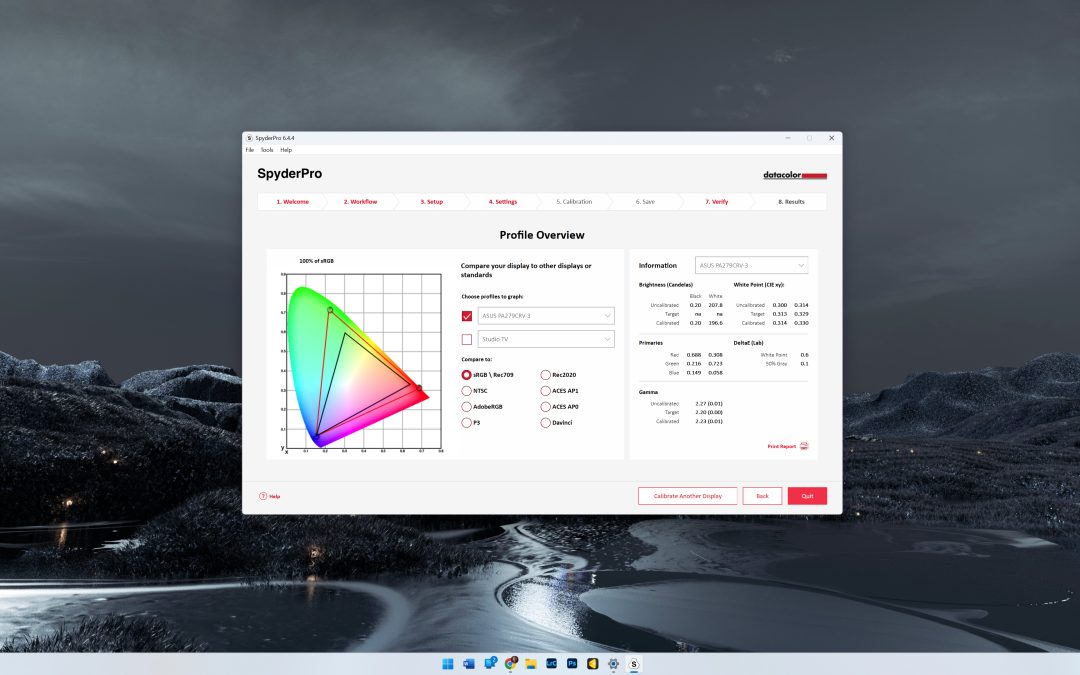Enable the Studio TV profile checkbox
The width and height of the screenshot is (1080, 675).
point(467,340)
